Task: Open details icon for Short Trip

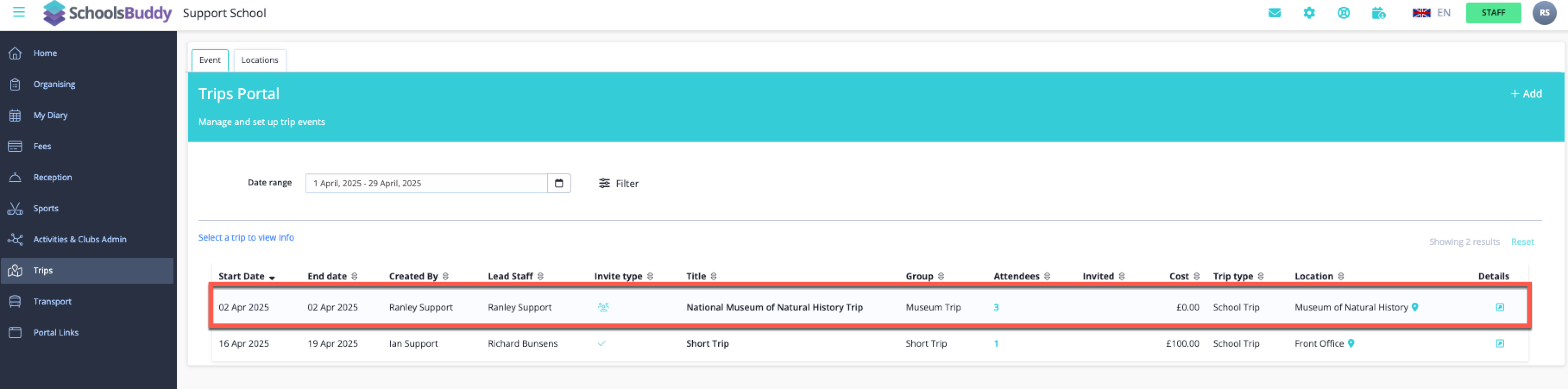Action: (x=1500, y=343)
